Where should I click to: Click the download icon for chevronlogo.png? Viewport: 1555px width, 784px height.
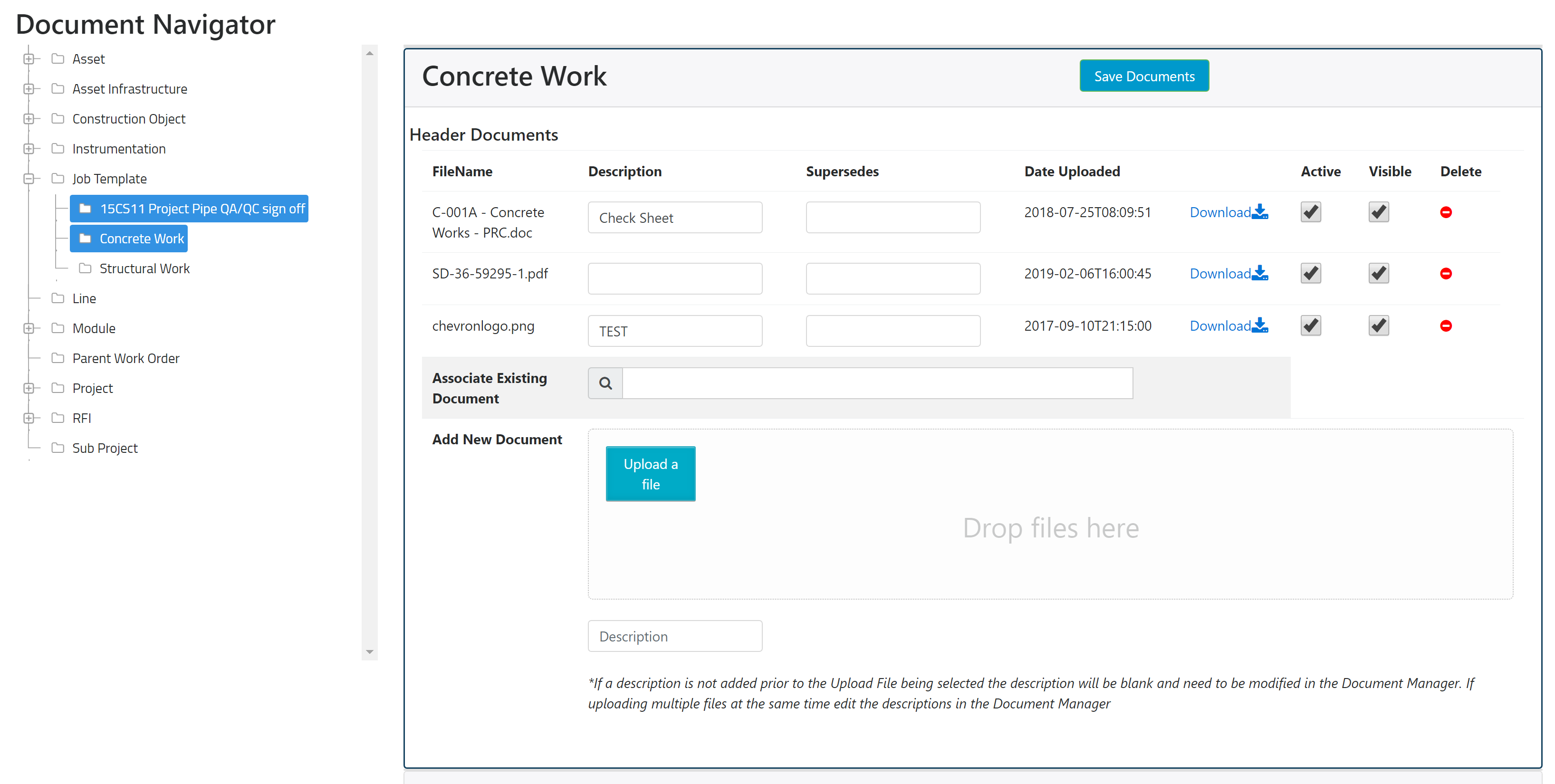(1260, 325)
